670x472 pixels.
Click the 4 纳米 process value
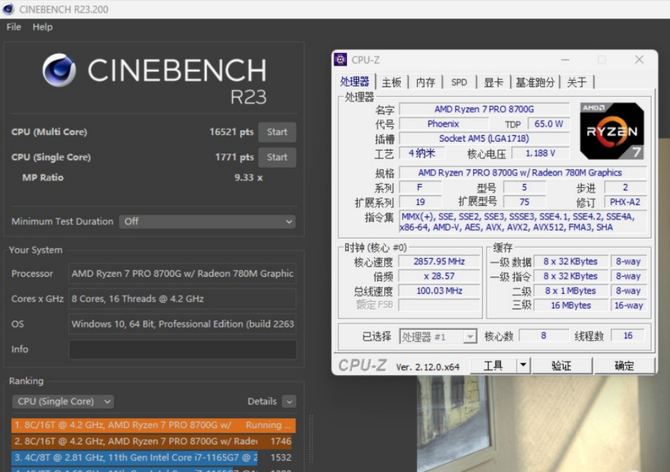[422, 153]
